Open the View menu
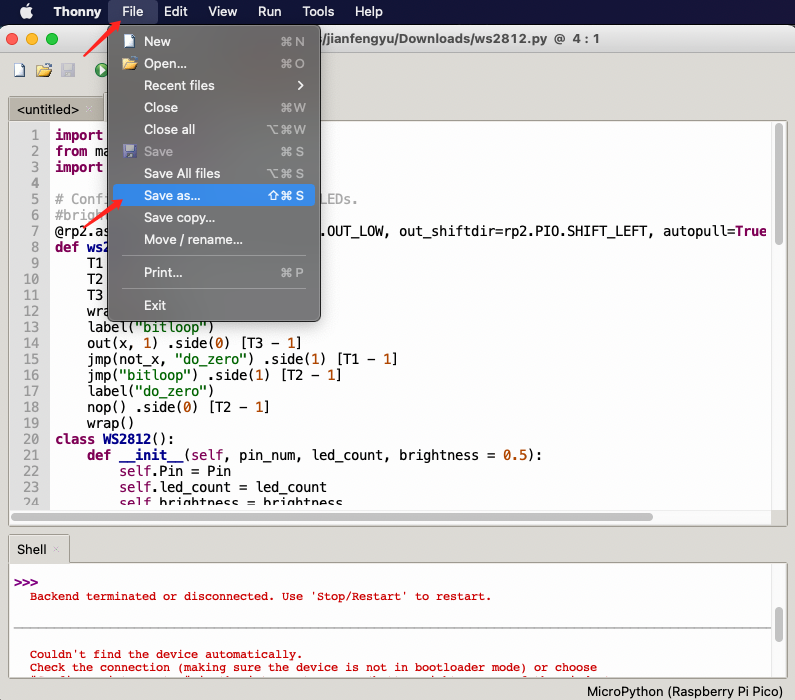 coord(223,11)
